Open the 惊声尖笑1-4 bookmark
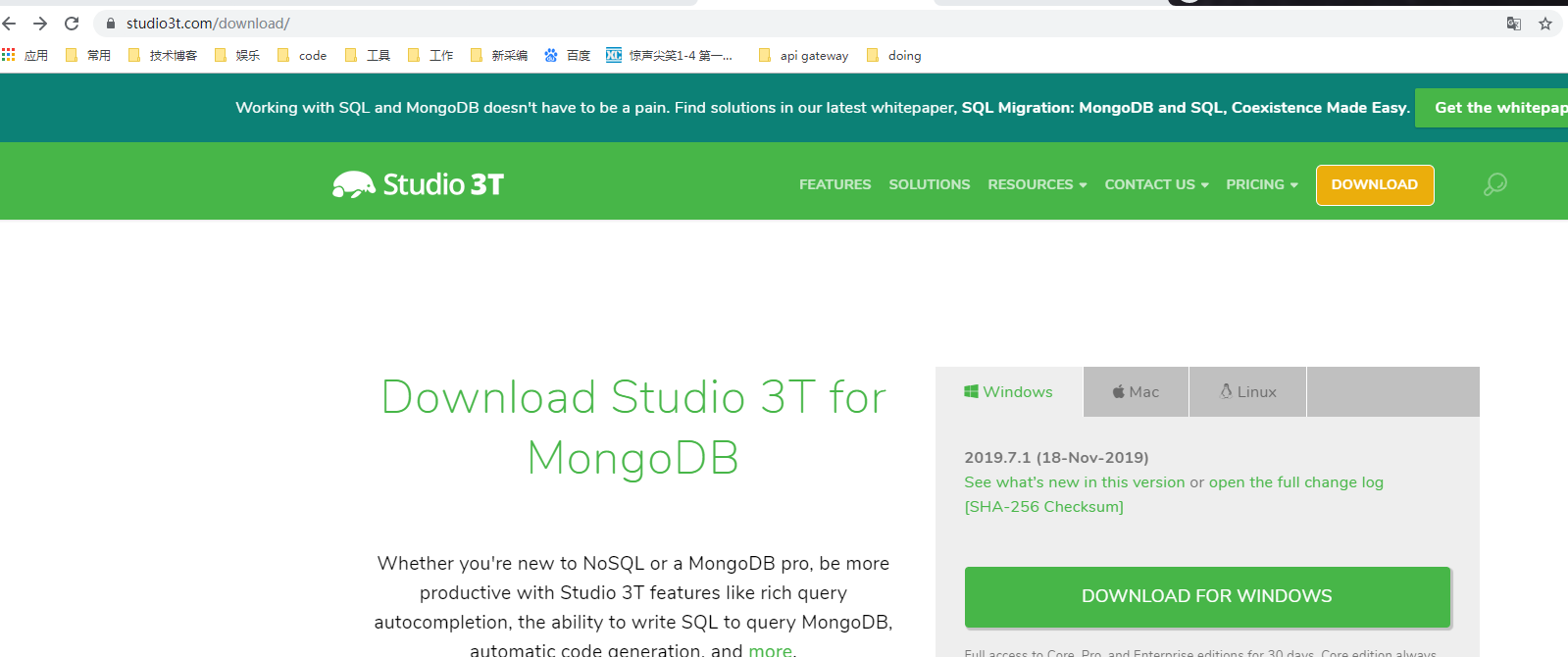The height and width of the screenshot is (657, 1568). coord(669,55)
